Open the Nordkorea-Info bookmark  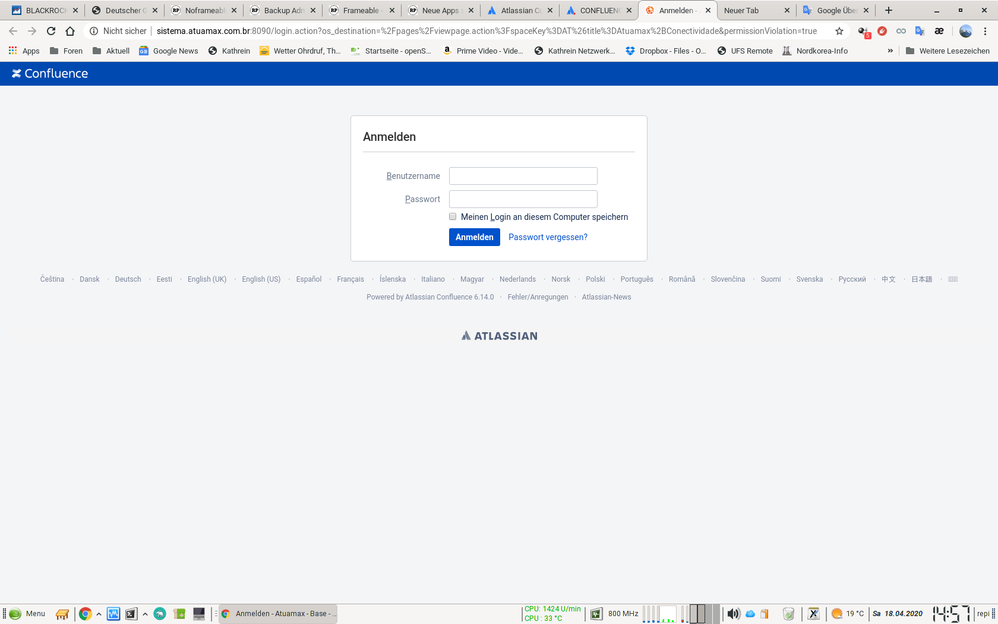tap(815, 51)
